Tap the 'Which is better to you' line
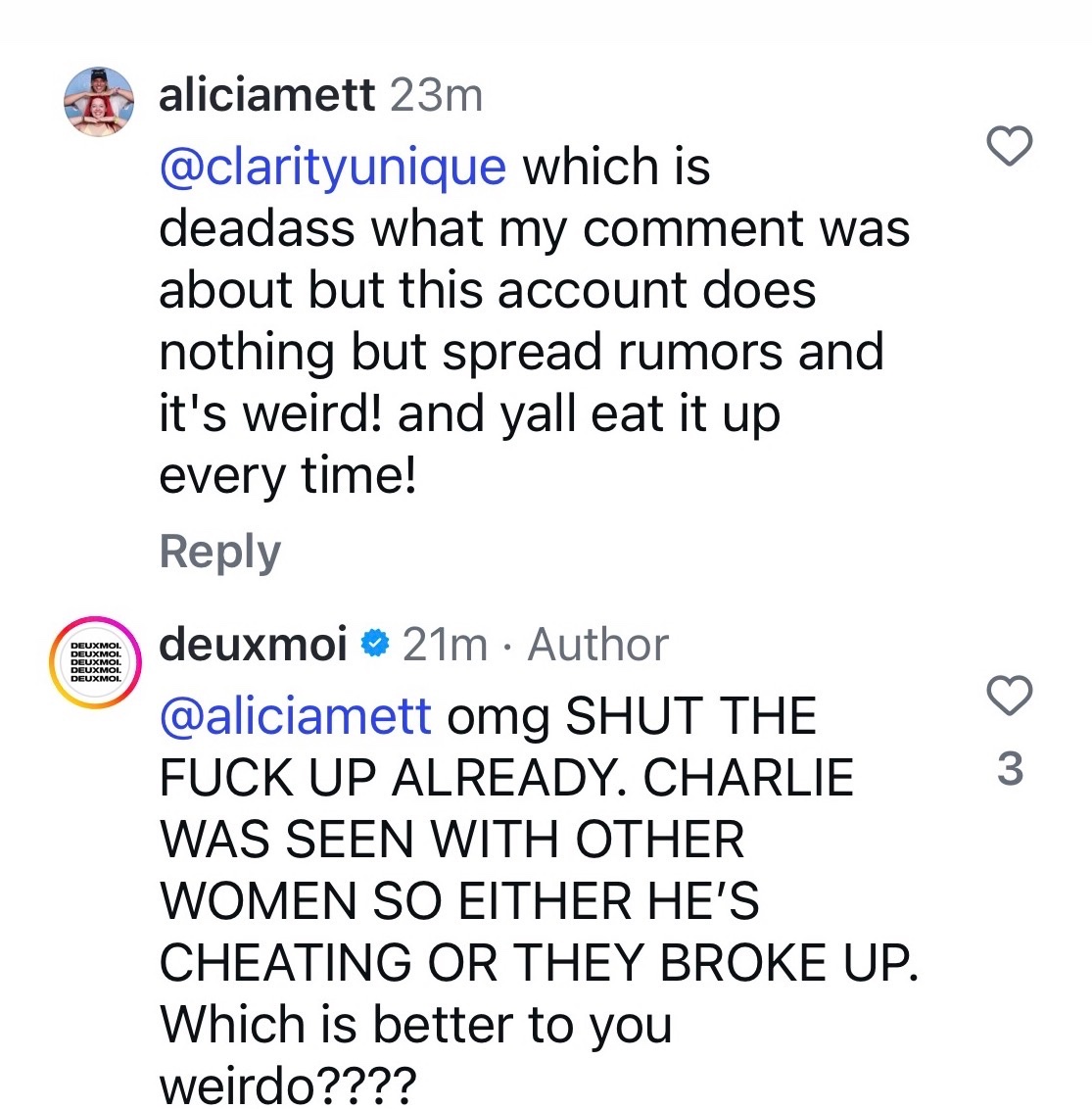 coord(415,1026)
